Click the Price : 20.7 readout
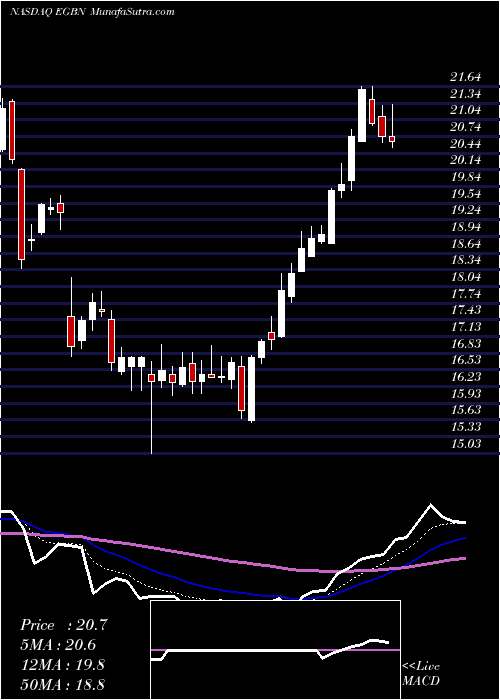The width and height of the screenshot is (500, 700). tap(64, 625)
